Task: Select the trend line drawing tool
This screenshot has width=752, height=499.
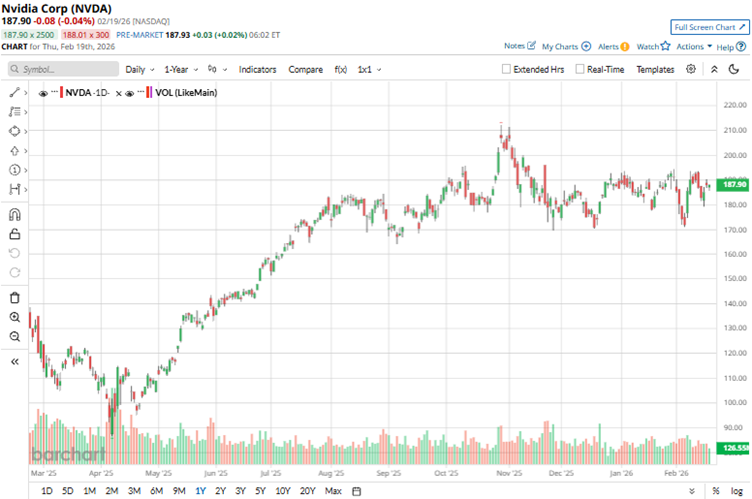Action: (14, 92)
